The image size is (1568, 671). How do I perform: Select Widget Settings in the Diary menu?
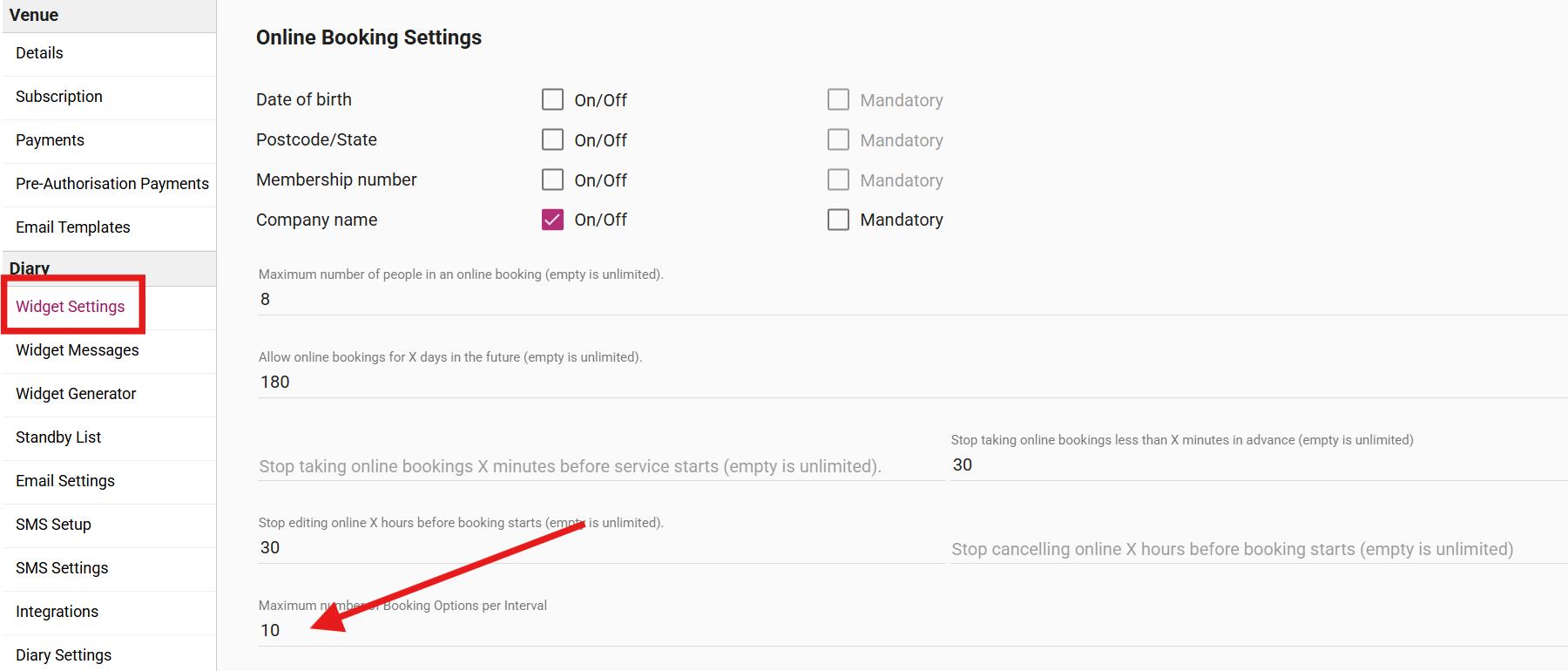tap(71, 307)
